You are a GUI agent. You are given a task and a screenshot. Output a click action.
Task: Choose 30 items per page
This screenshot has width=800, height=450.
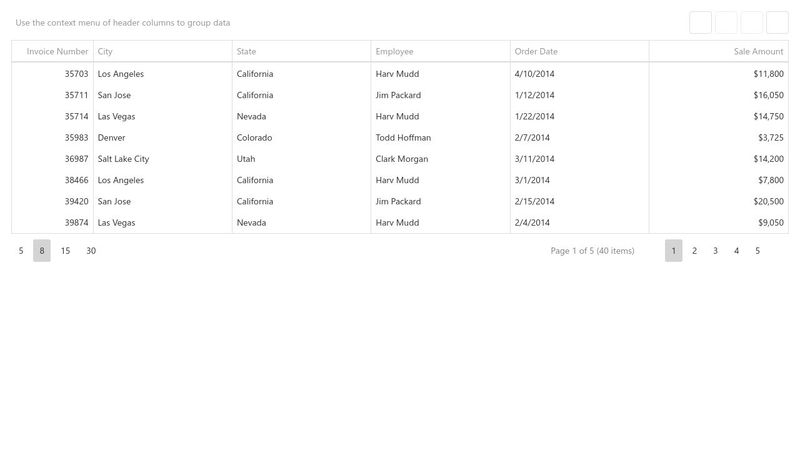91,251
